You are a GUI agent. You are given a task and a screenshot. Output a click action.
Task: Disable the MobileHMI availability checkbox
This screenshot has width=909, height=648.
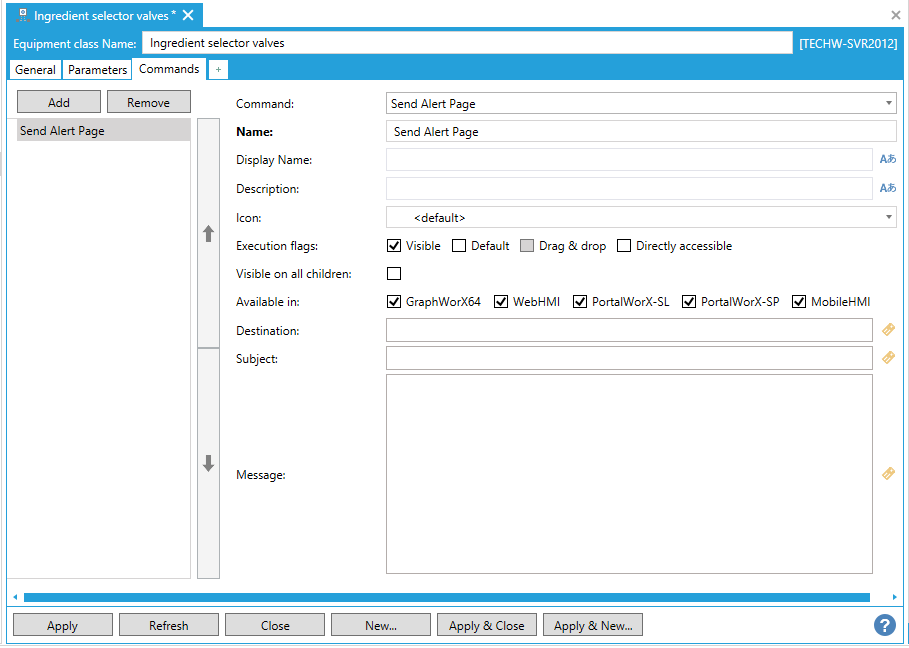click(x=799, y=302)
